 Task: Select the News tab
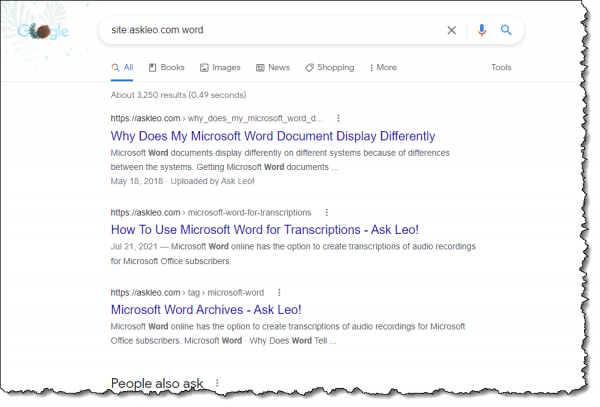273,68
